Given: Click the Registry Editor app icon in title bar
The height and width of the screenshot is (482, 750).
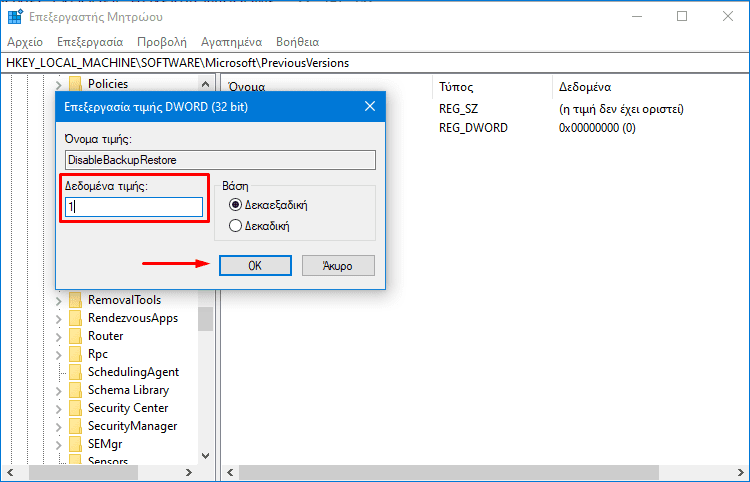Looking at the screenshot, I should pos(15,17).
